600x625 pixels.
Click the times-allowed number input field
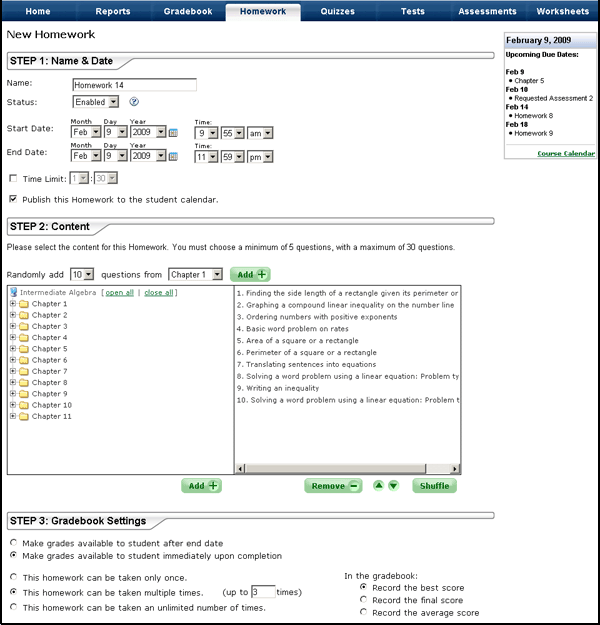click(263, 592)
